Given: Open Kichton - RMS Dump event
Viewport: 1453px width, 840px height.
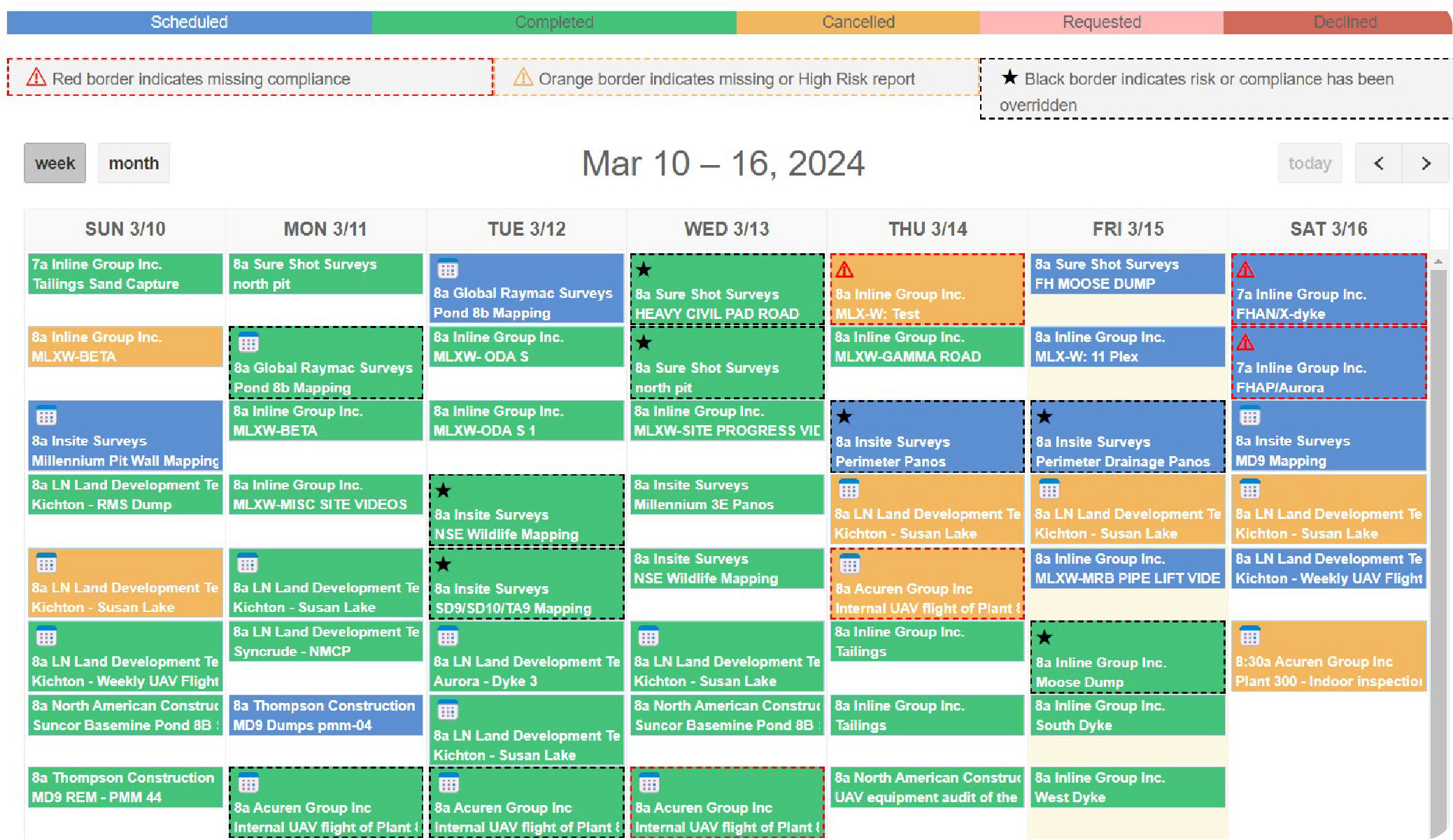Looking at the screenshot, I should [x=125, y=494].
